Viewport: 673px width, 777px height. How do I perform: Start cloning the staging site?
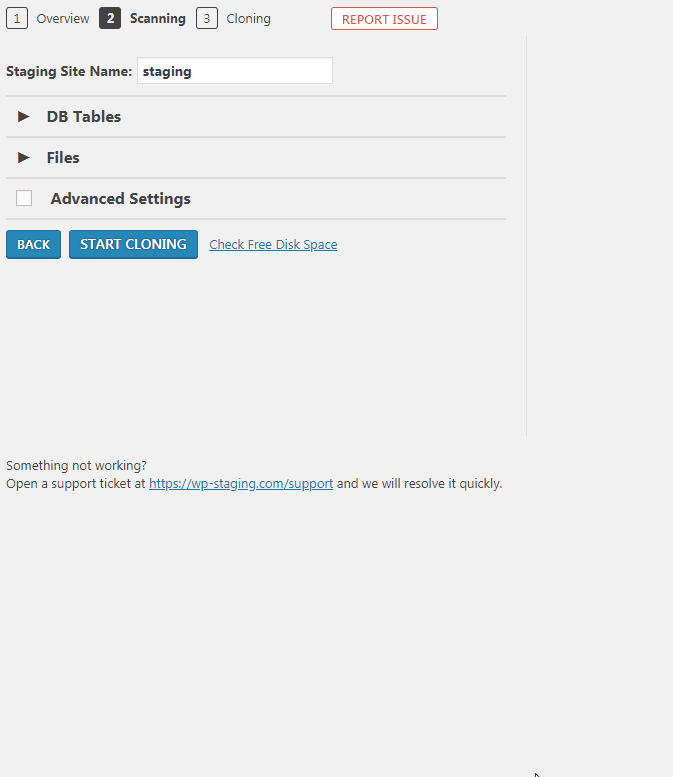(x=133, y=244)
